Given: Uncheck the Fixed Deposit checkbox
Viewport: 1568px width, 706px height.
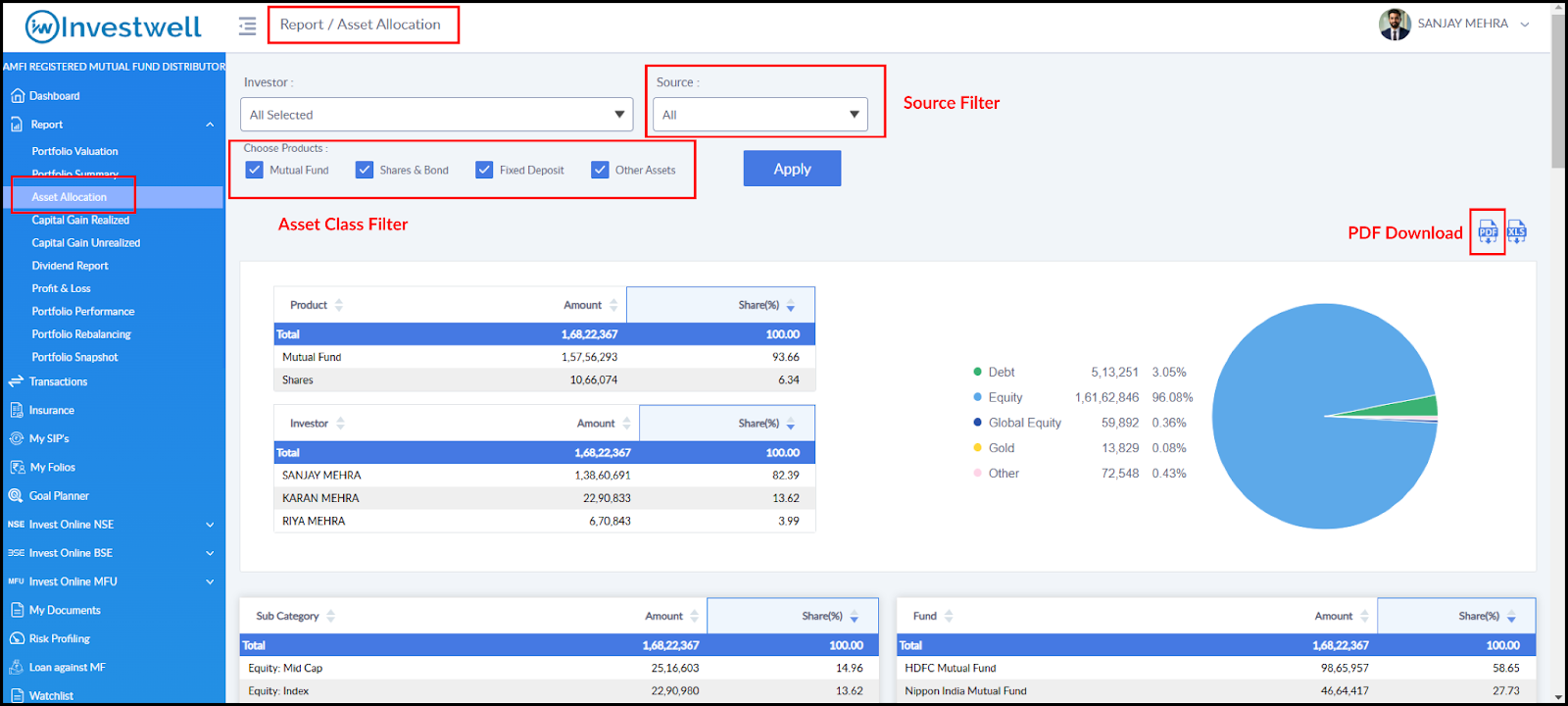Looking at the screenshot, I should tap(484, 170).
